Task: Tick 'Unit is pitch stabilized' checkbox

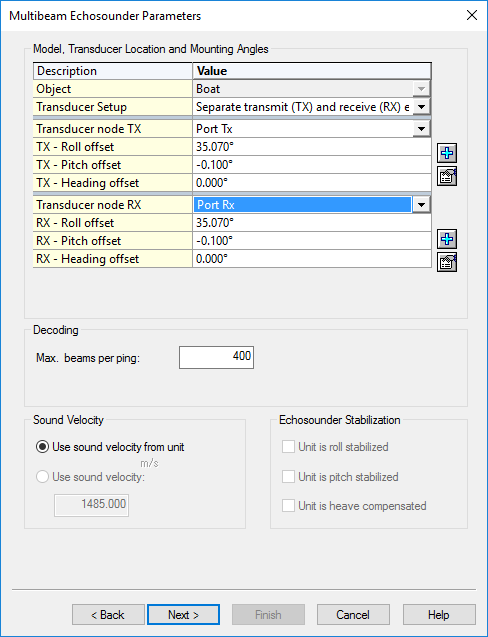Action: click(288, 477)
